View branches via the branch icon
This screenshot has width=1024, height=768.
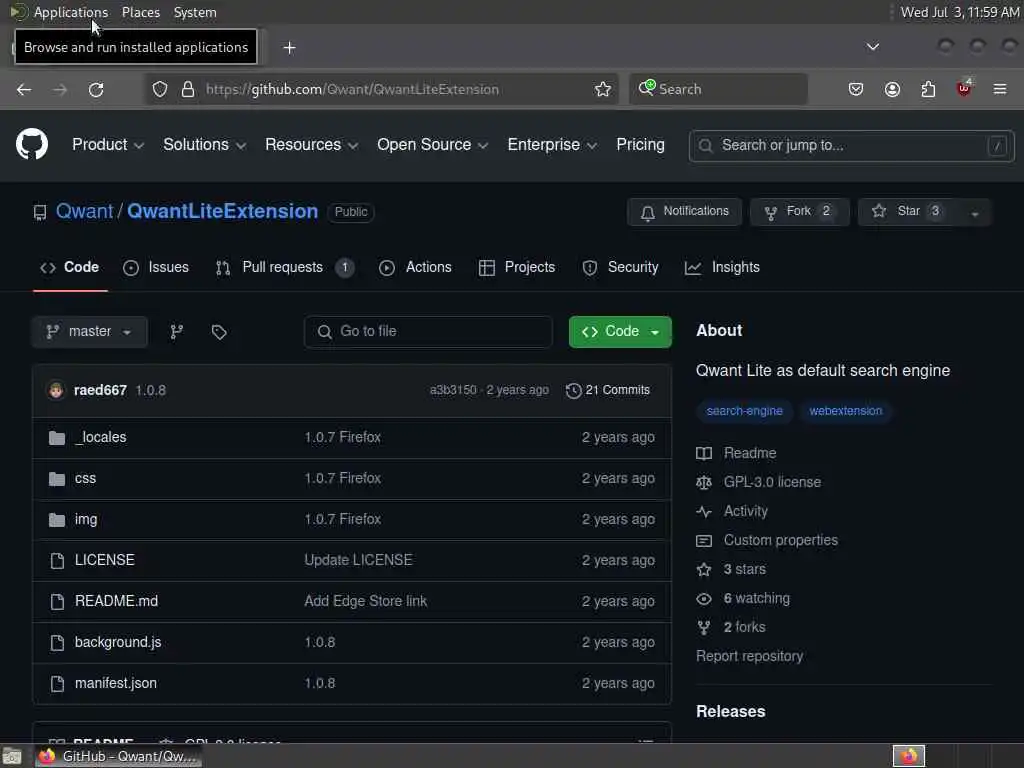[x=176, y=332]
